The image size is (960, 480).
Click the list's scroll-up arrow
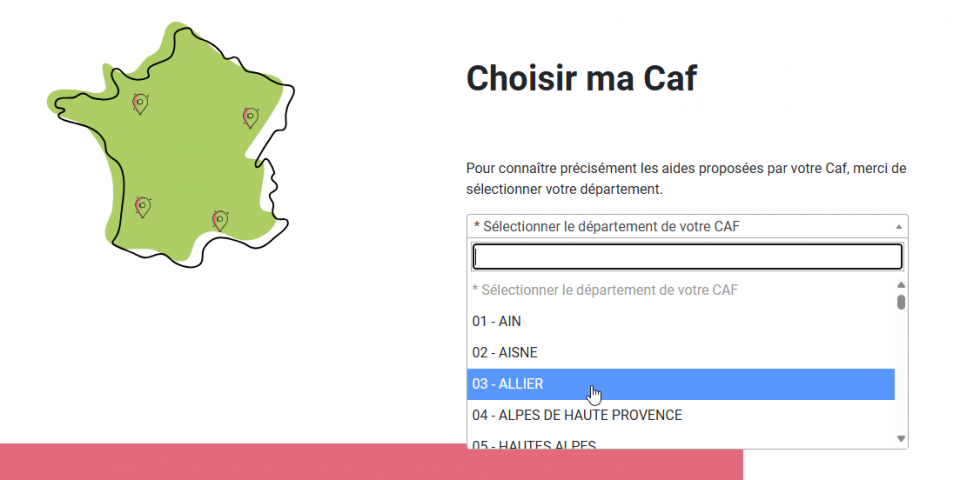[x=901, y=284]
